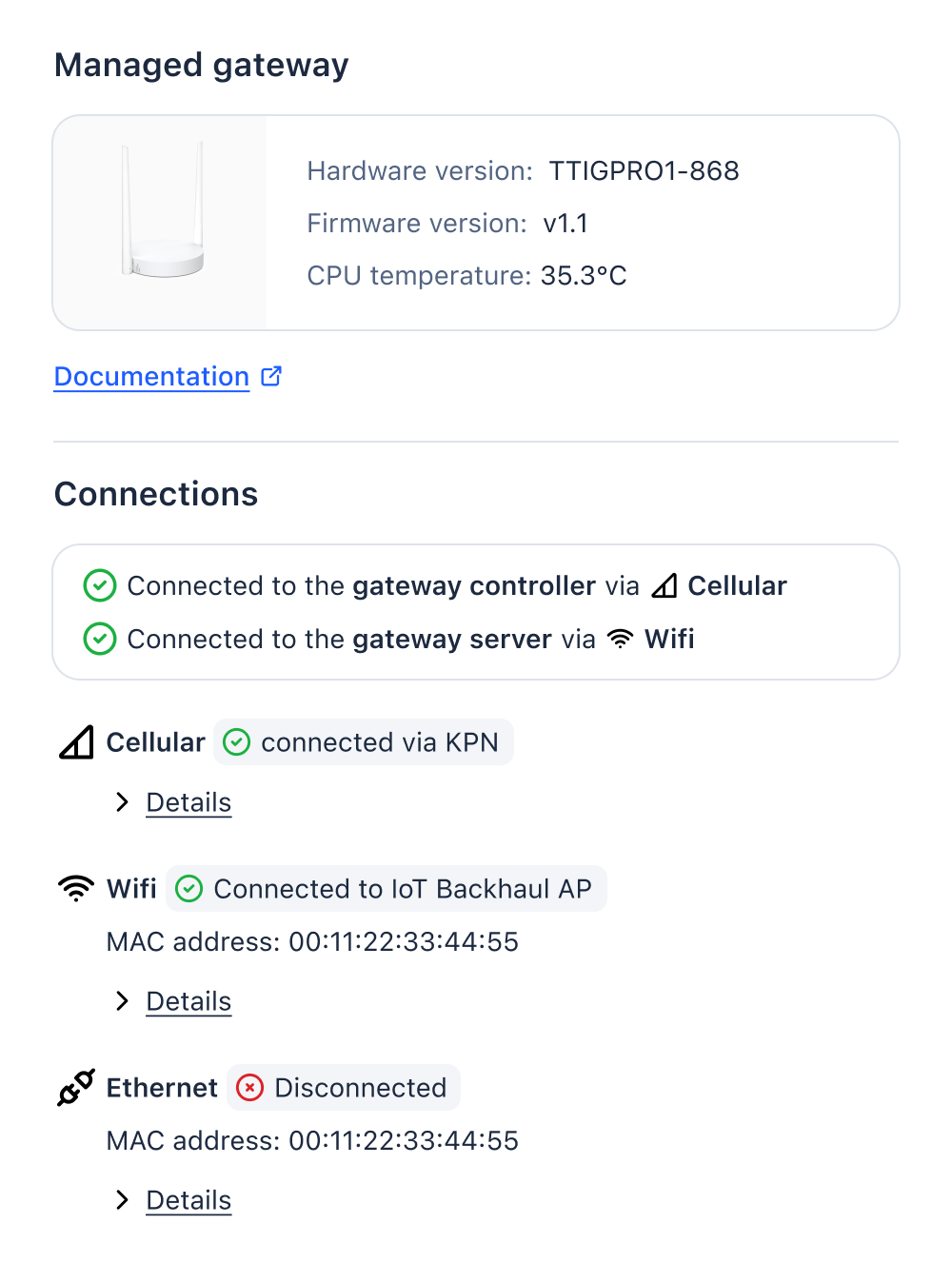Click the green check next to gateway server
The height and width of the screenshot is (1283, 952).
(x=100, y=640)
